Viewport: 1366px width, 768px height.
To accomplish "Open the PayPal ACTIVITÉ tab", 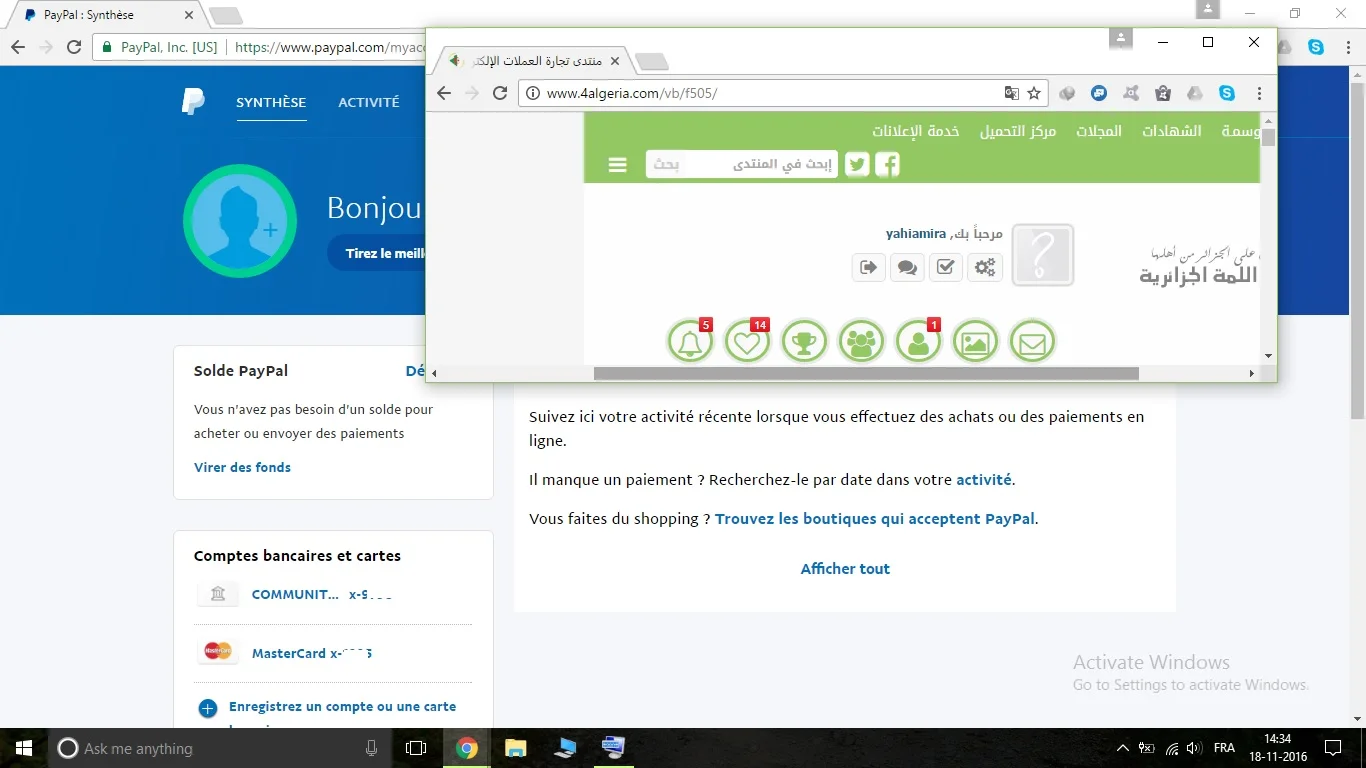I will [368, 102].
